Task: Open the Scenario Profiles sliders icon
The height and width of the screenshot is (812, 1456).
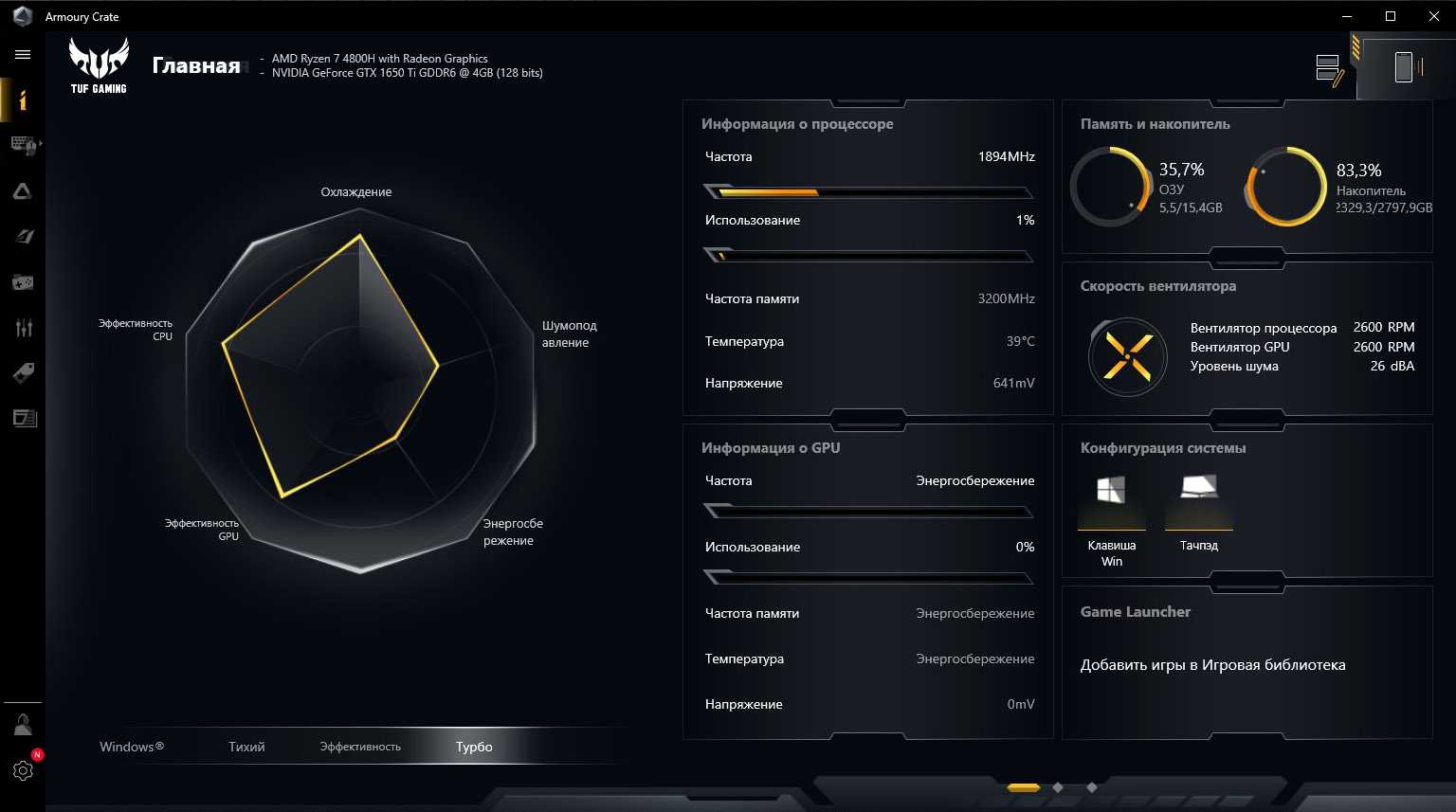Action: click(x=23, y=328)
